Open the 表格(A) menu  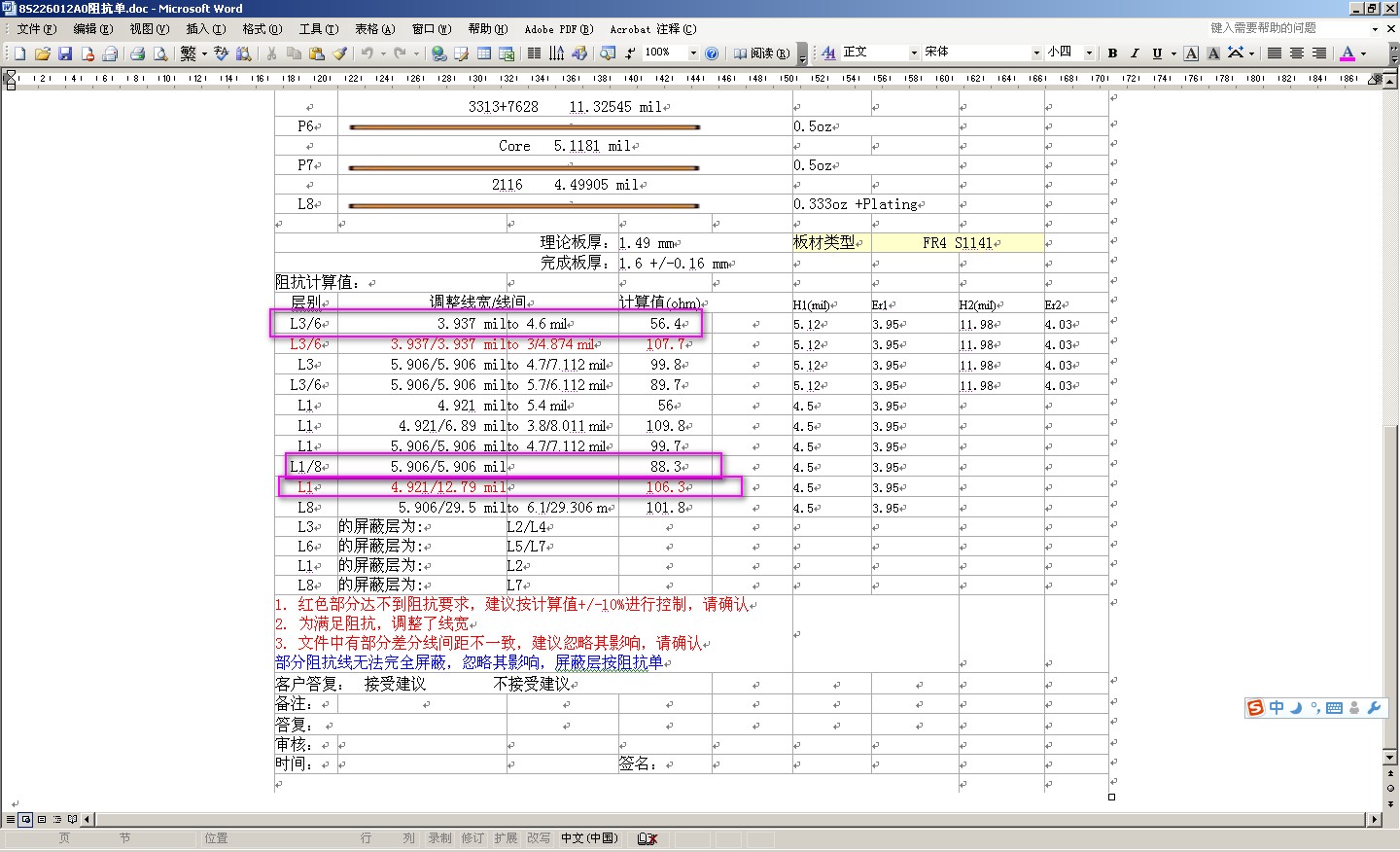[374, 29]
